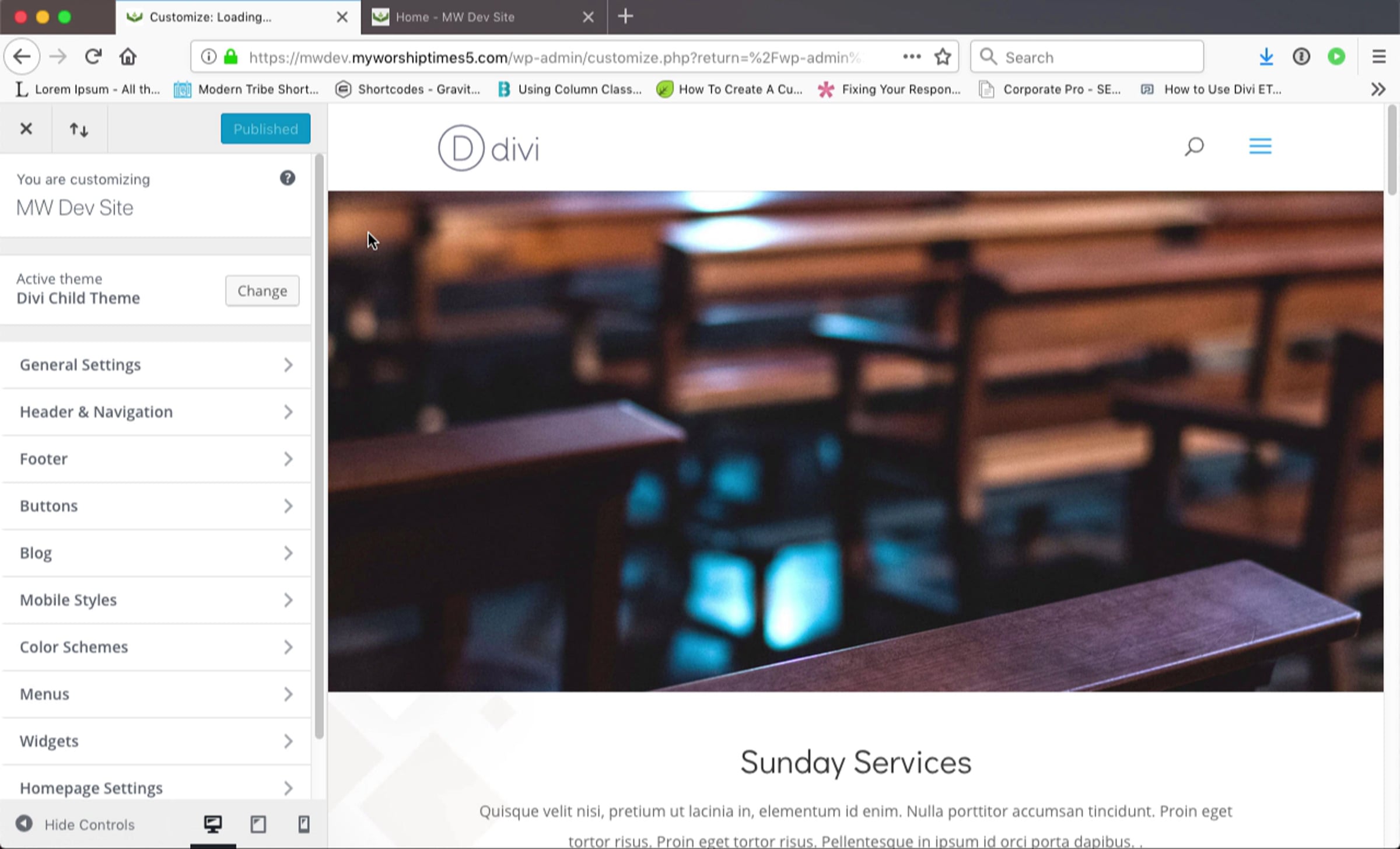Bookmark this page with the star icon
The image size is (1400, 849).
pos(943,57)
